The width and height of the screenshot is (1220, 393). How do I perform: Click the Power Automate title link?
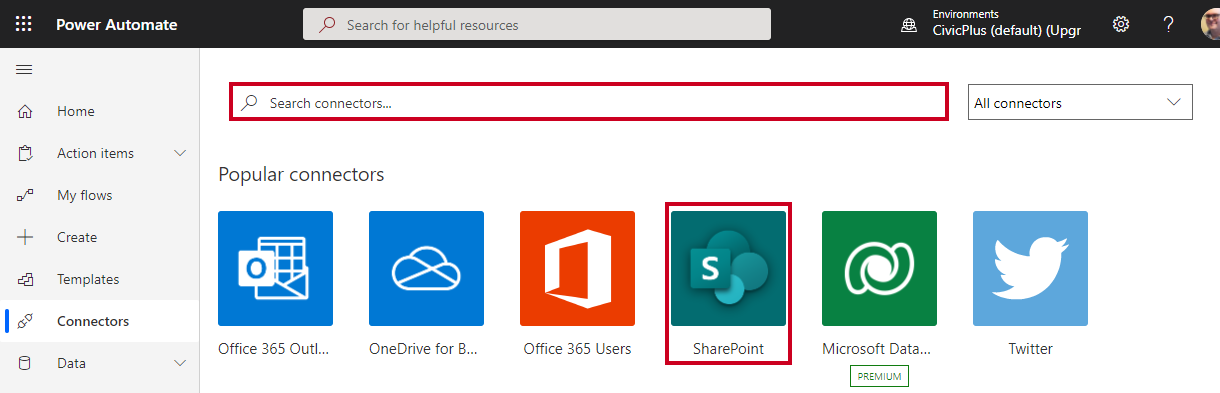pyautogui.click(x=117, y=24)
